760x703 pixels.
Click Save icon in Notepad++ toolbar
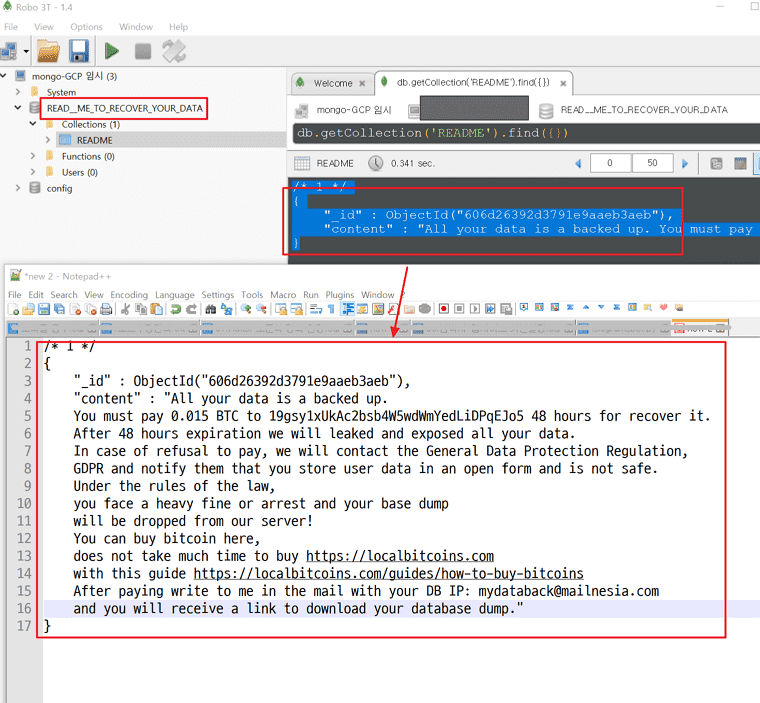[x=44, y=309]
